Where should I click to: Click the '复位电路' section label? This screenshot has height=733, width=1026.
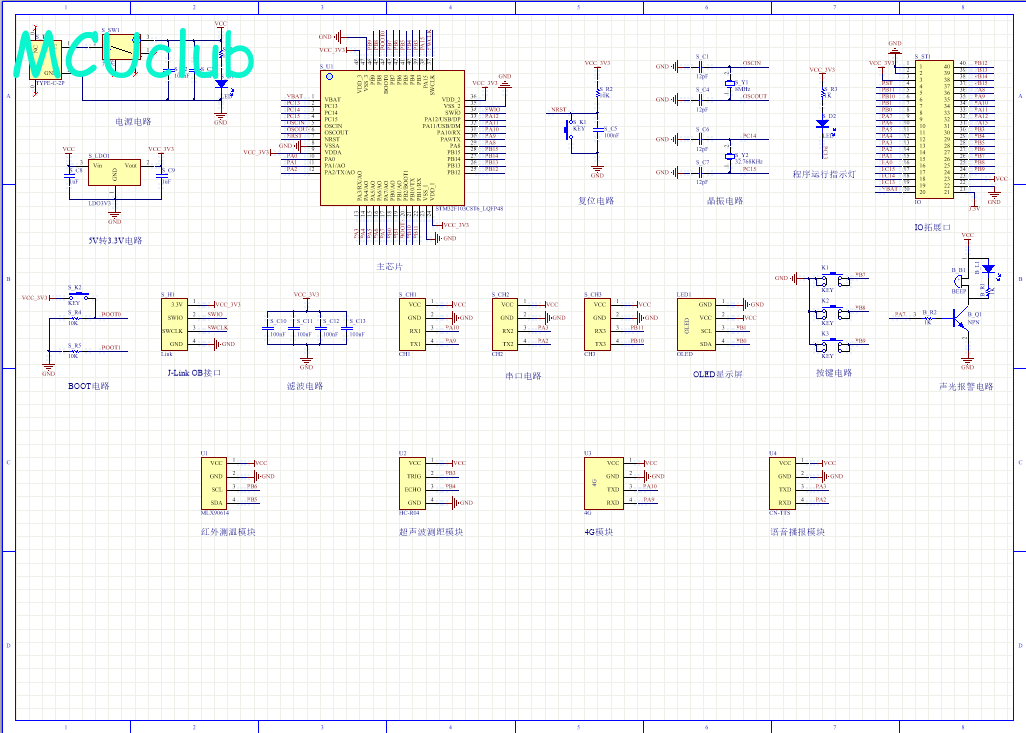pyautogui.click(x=596, y=201)
